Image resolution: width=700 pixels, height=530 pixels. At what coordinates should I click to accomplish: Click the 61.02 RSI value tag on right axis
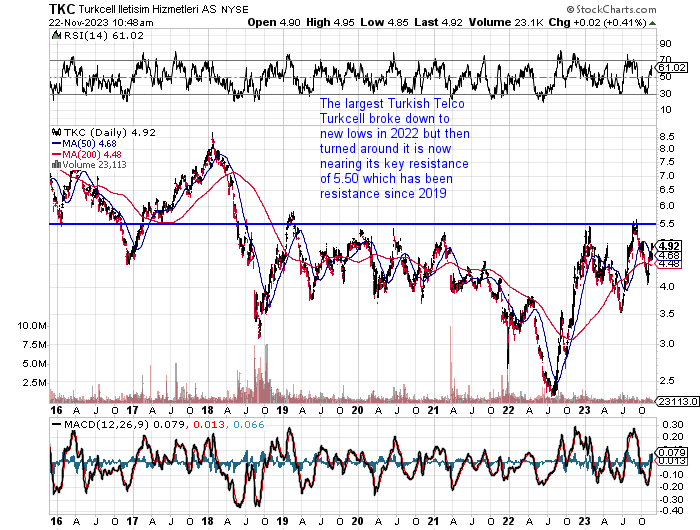coord(672,67)
